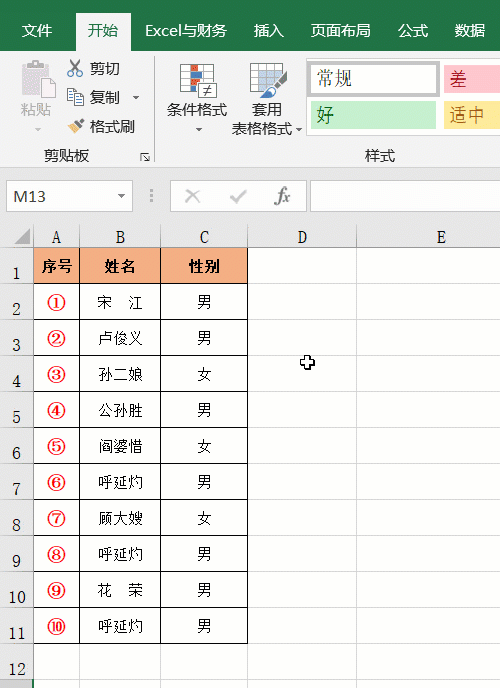This screenshot has height=688, width=500.
Task: Apply the 适中 cell style
Action: click(x=472, y=115)
